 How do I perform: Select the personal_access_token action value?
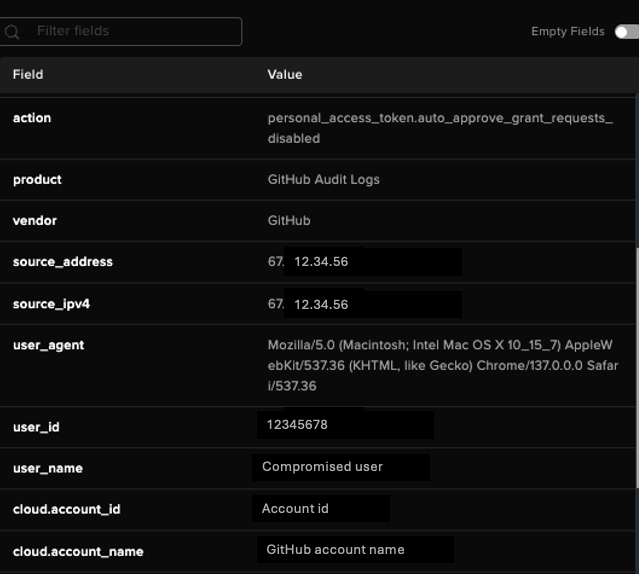pyautogui.click(x=440, y=128)
